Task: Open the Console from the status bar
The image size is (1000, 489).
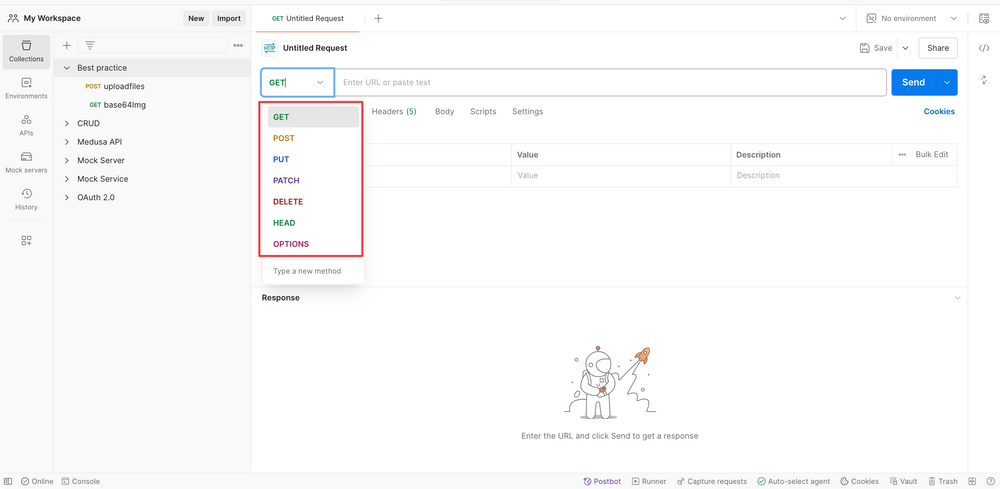Action: (x=80, y=481)
